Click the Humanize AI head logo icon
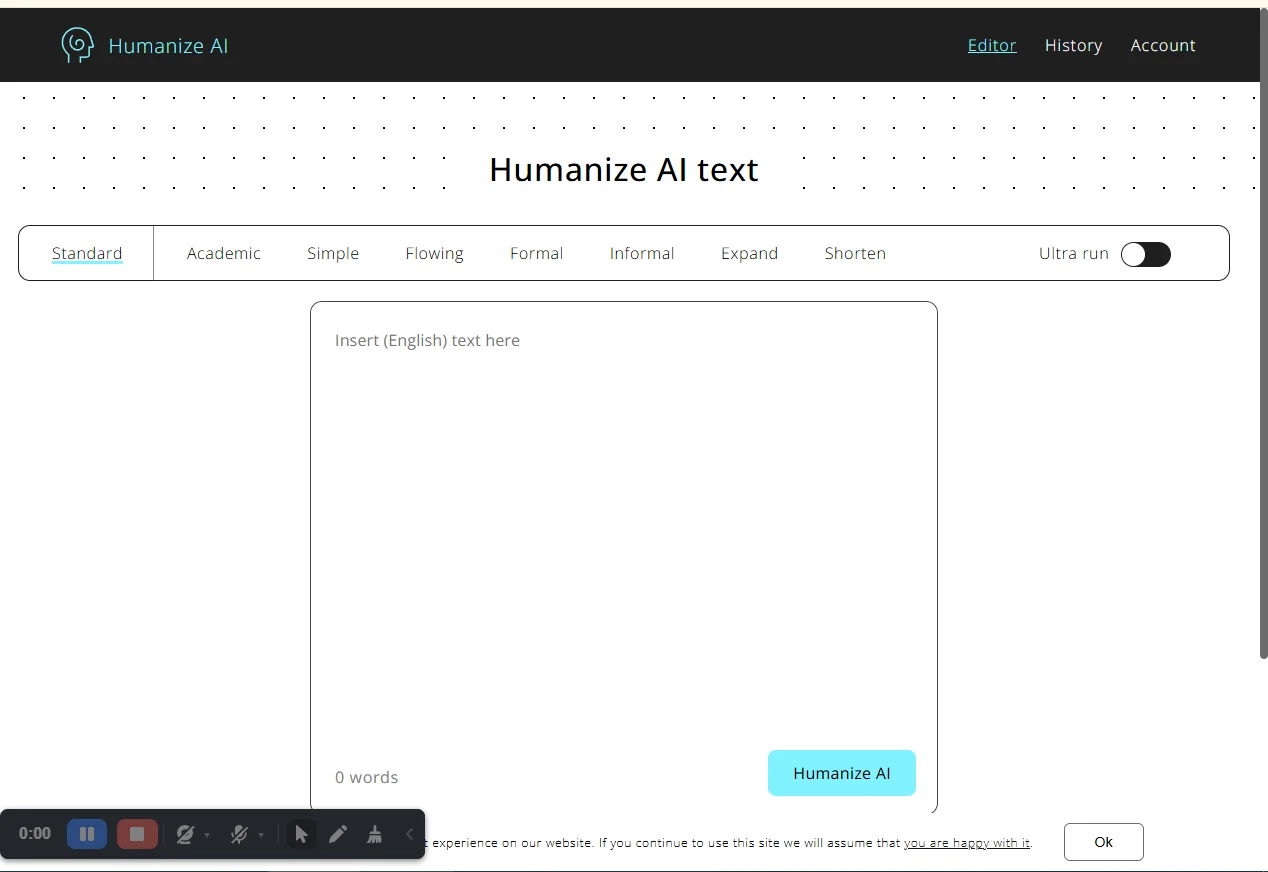This screenshot has height=872, width=1268. (x=77, y=45)
